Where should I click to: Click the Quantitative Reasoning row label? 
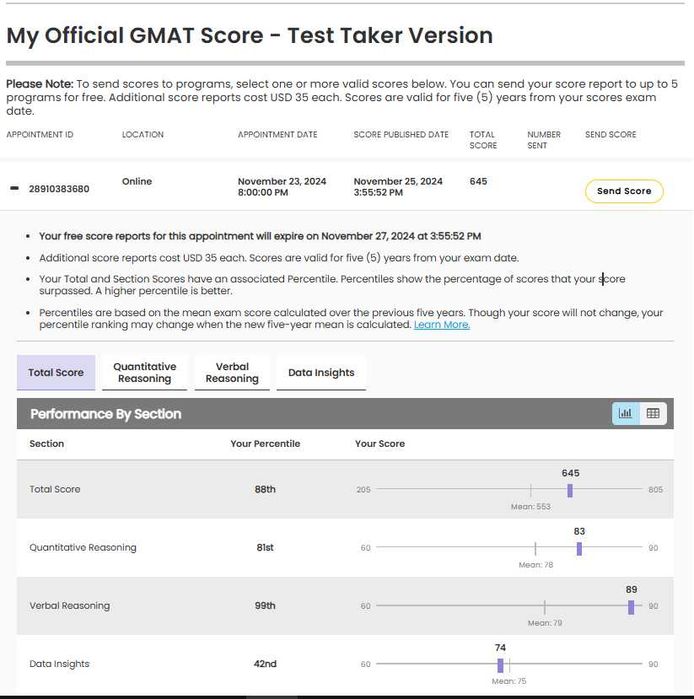83,547
